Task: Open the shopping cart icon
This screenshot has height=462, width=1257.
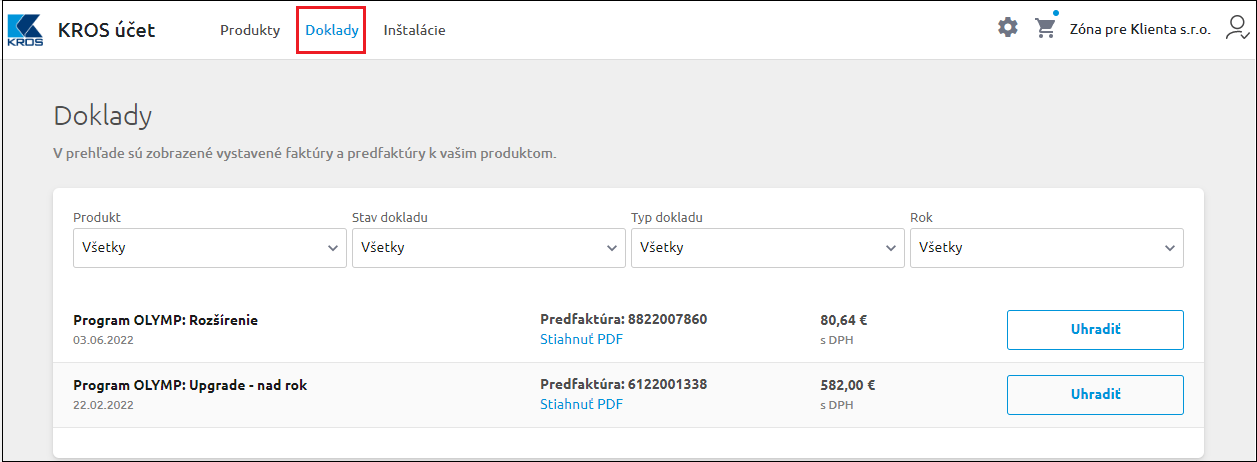Action: [1045, 28]
